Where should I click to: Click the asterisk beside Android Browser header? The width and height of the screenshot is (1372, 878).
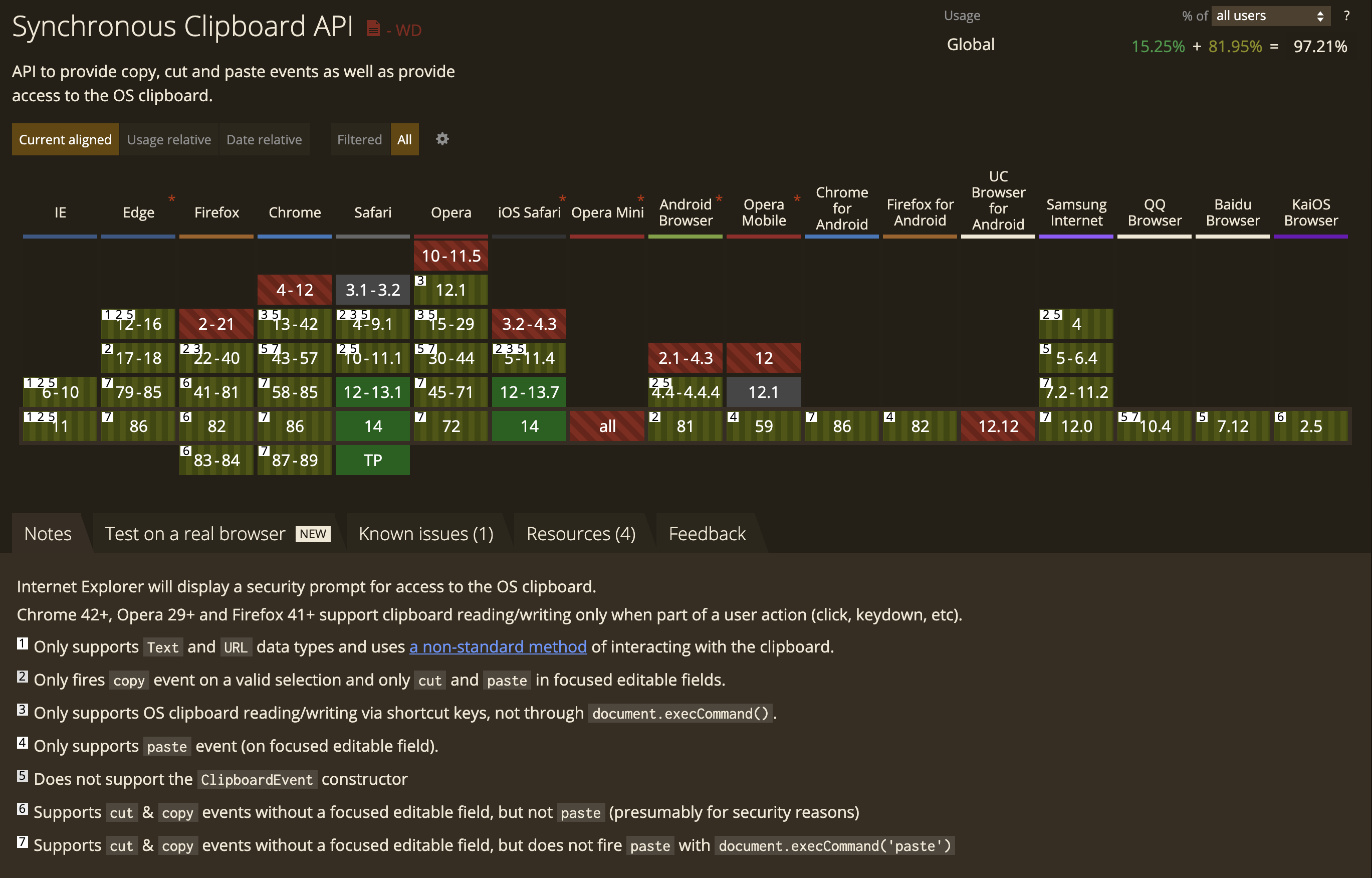[x=719, y=199]
